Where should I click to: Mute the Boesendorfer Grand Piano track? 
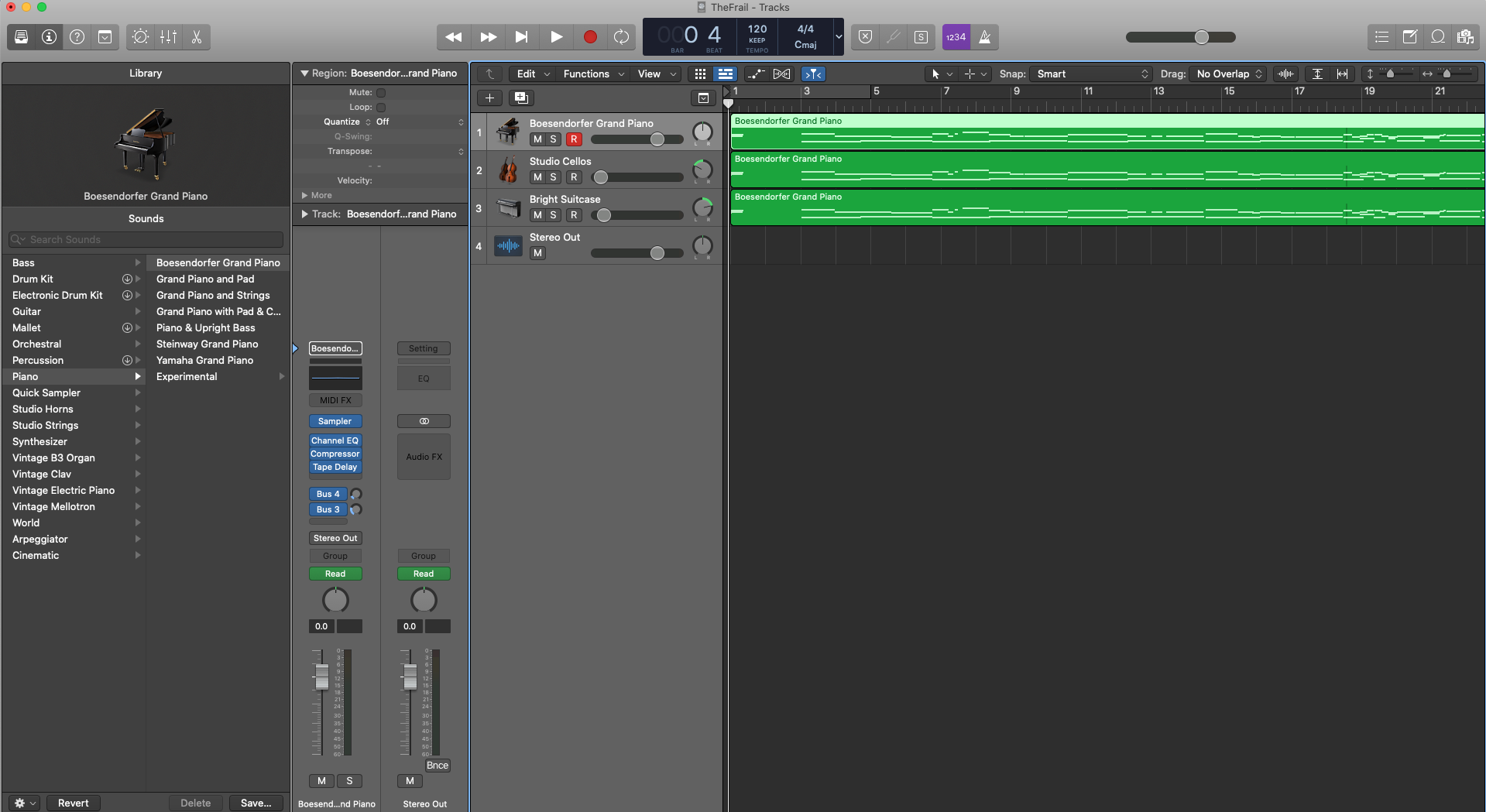537,139
